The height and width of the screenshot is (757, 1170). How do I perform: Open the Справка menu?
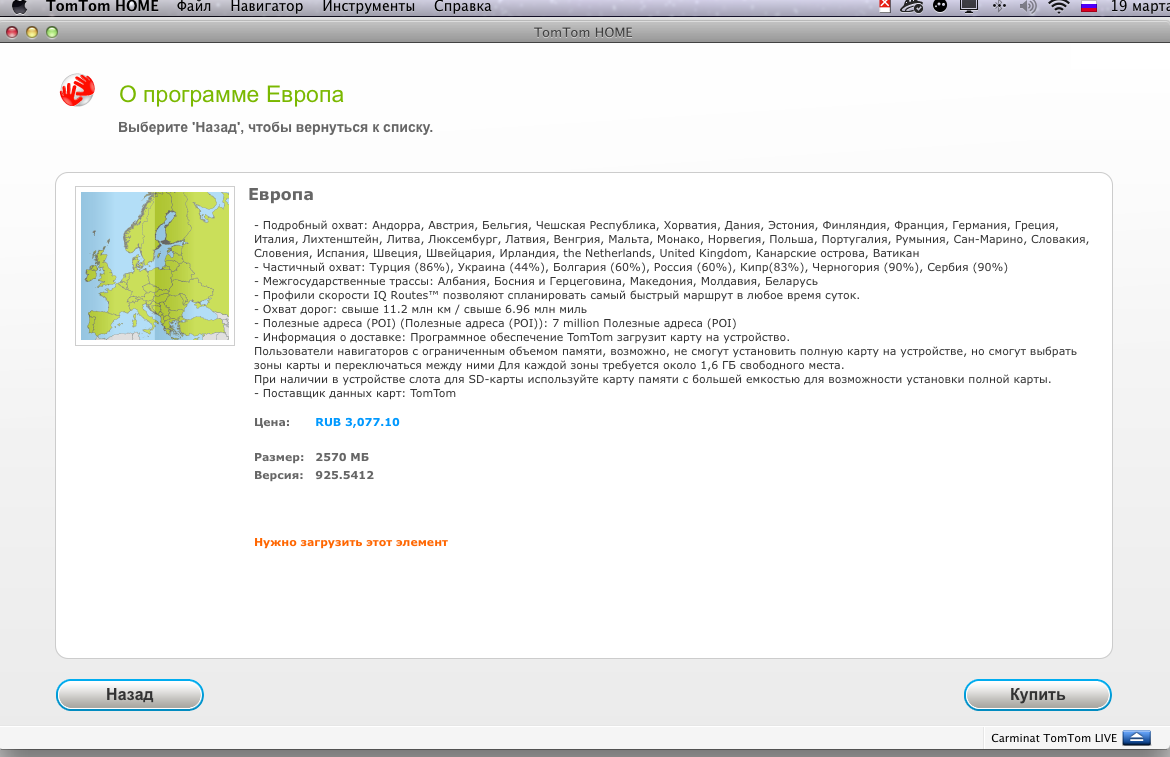(x=462, y=7)
